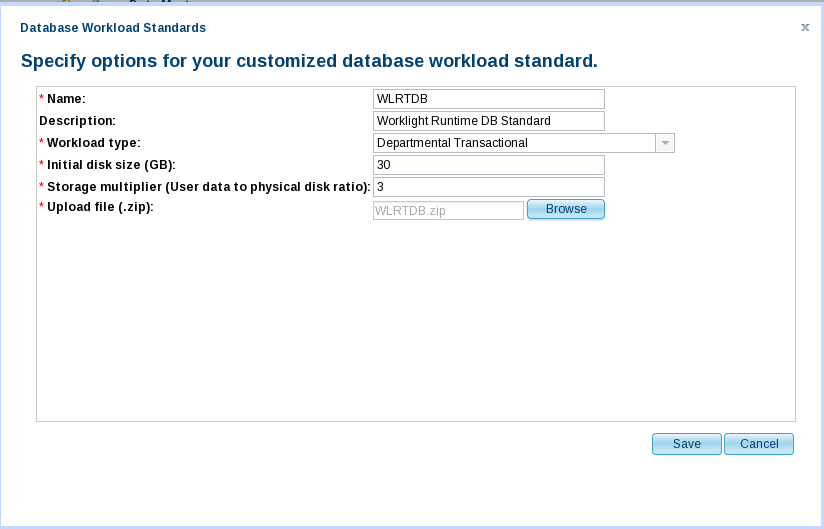This screenshot has width=824, height=529.
Task: Click the Database Workload Standards title
Action: click(x=113, y=28)
